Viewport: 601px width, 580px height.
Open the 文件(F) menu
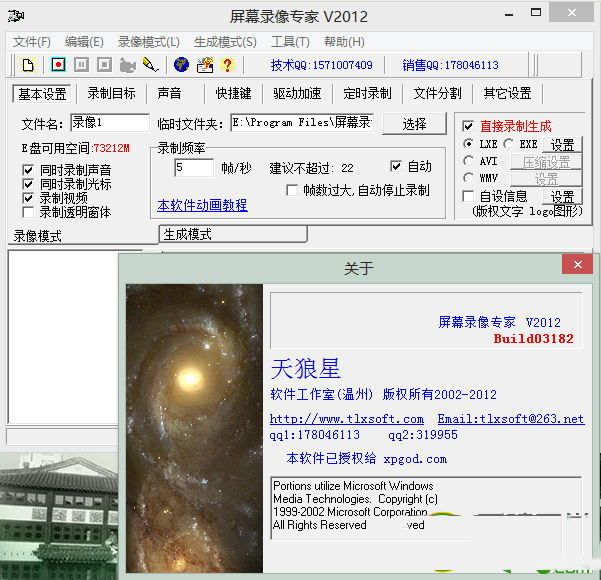click(x=31, y=41)
